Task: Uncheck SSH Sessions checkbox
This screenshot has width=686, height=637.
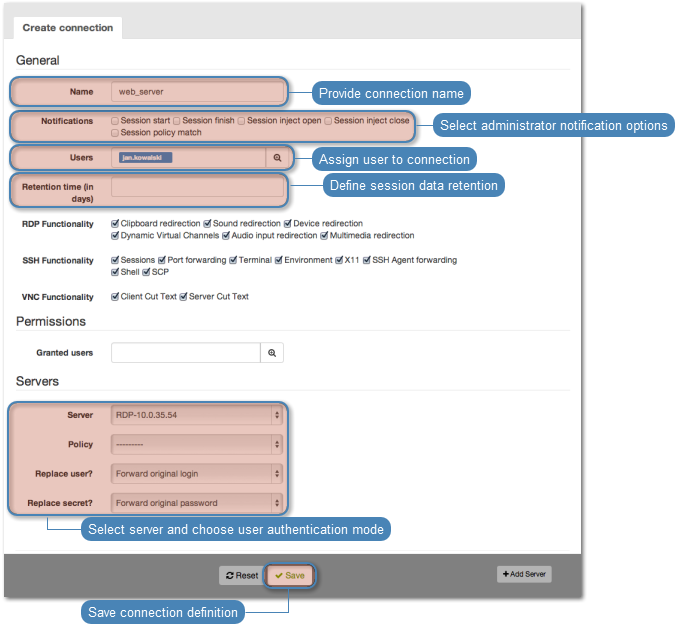Action: [x=115, y=260]
